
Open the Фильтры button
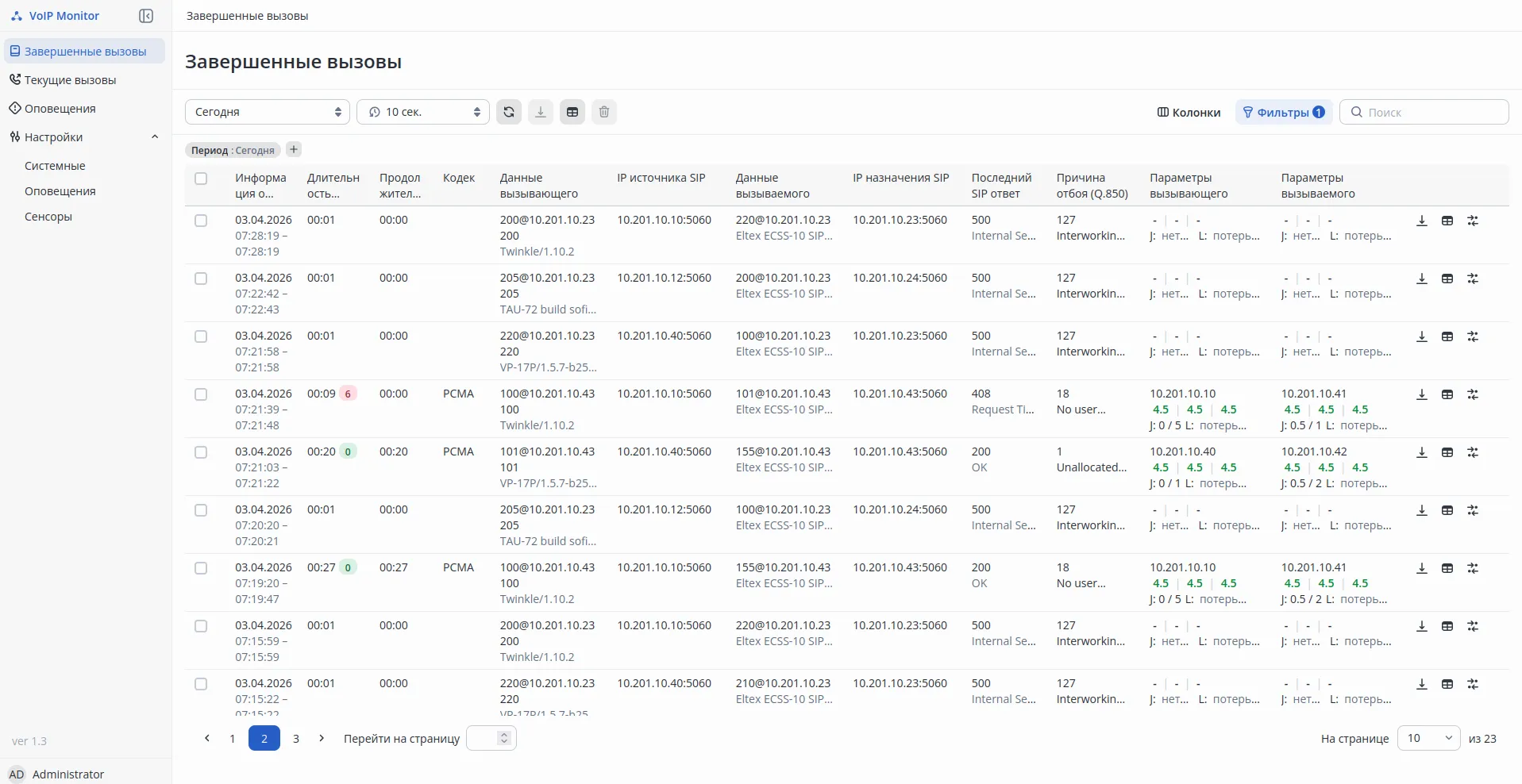(1283, 112)
